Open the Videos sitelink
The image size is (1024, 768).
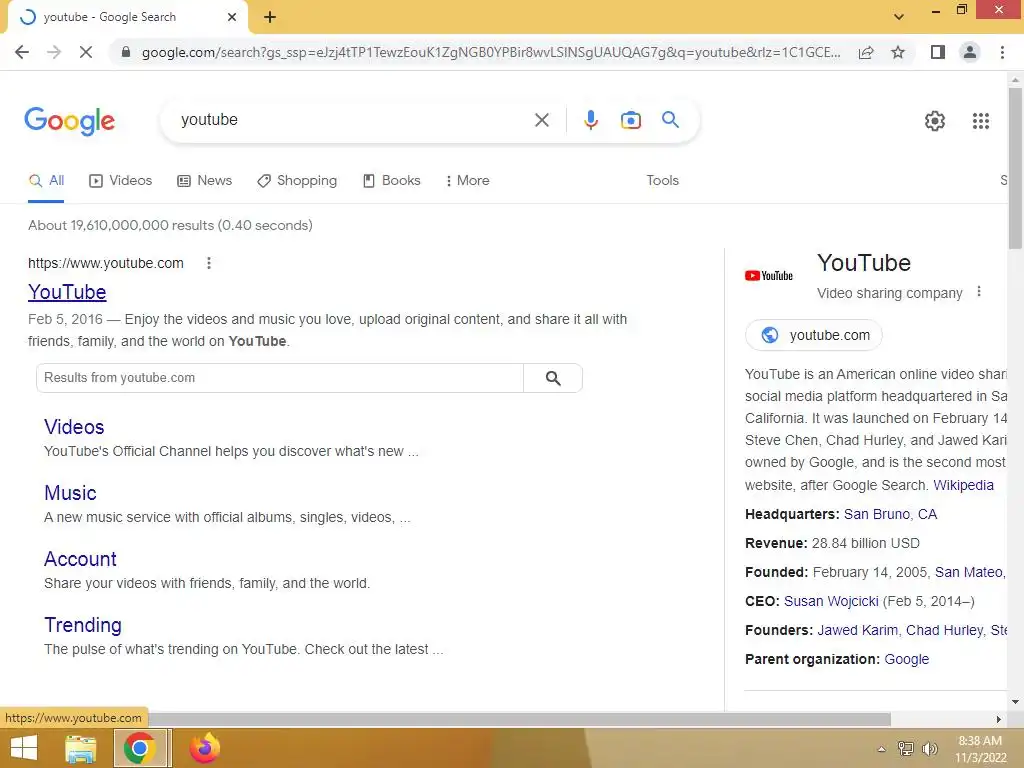click(74, 427)
